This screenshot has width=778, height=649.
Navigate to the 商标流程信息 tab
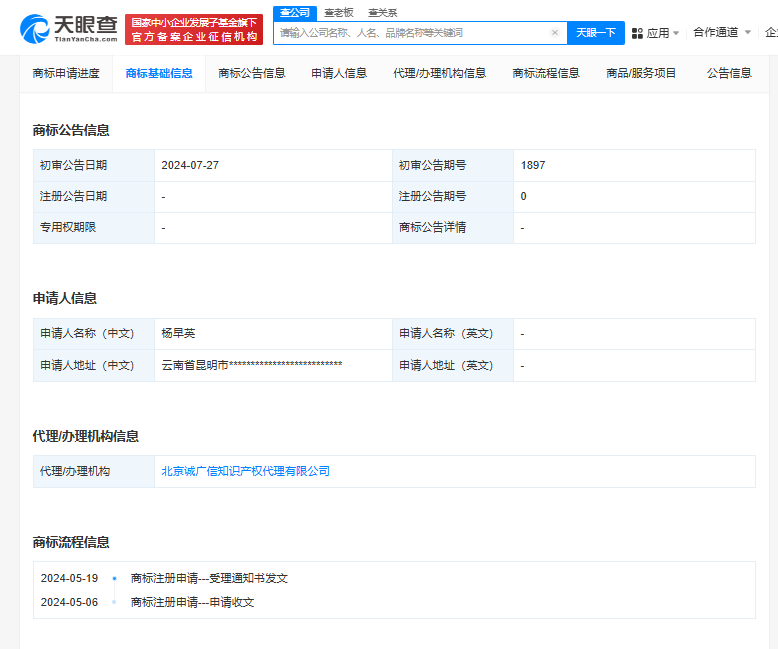click(546, 73)
